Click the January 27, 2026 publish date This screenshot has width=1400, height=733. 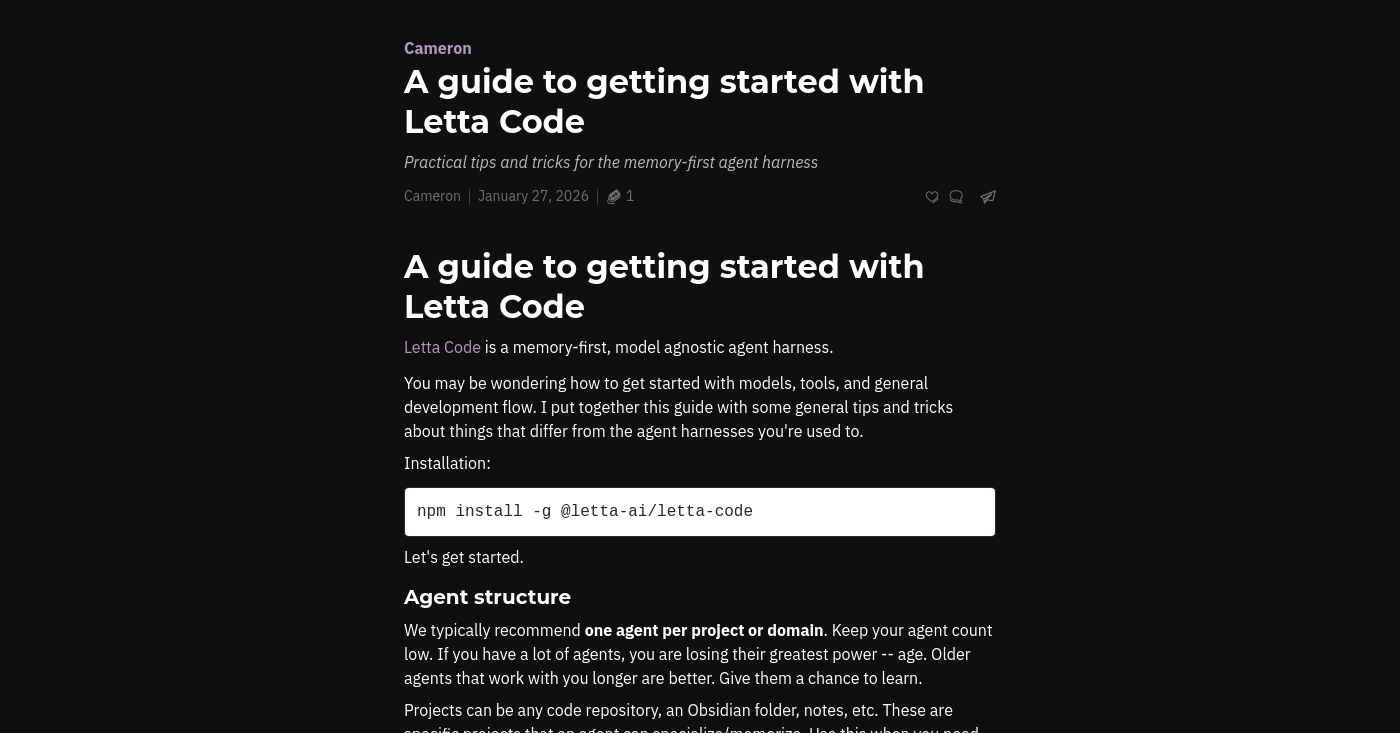tap(533, 196)
